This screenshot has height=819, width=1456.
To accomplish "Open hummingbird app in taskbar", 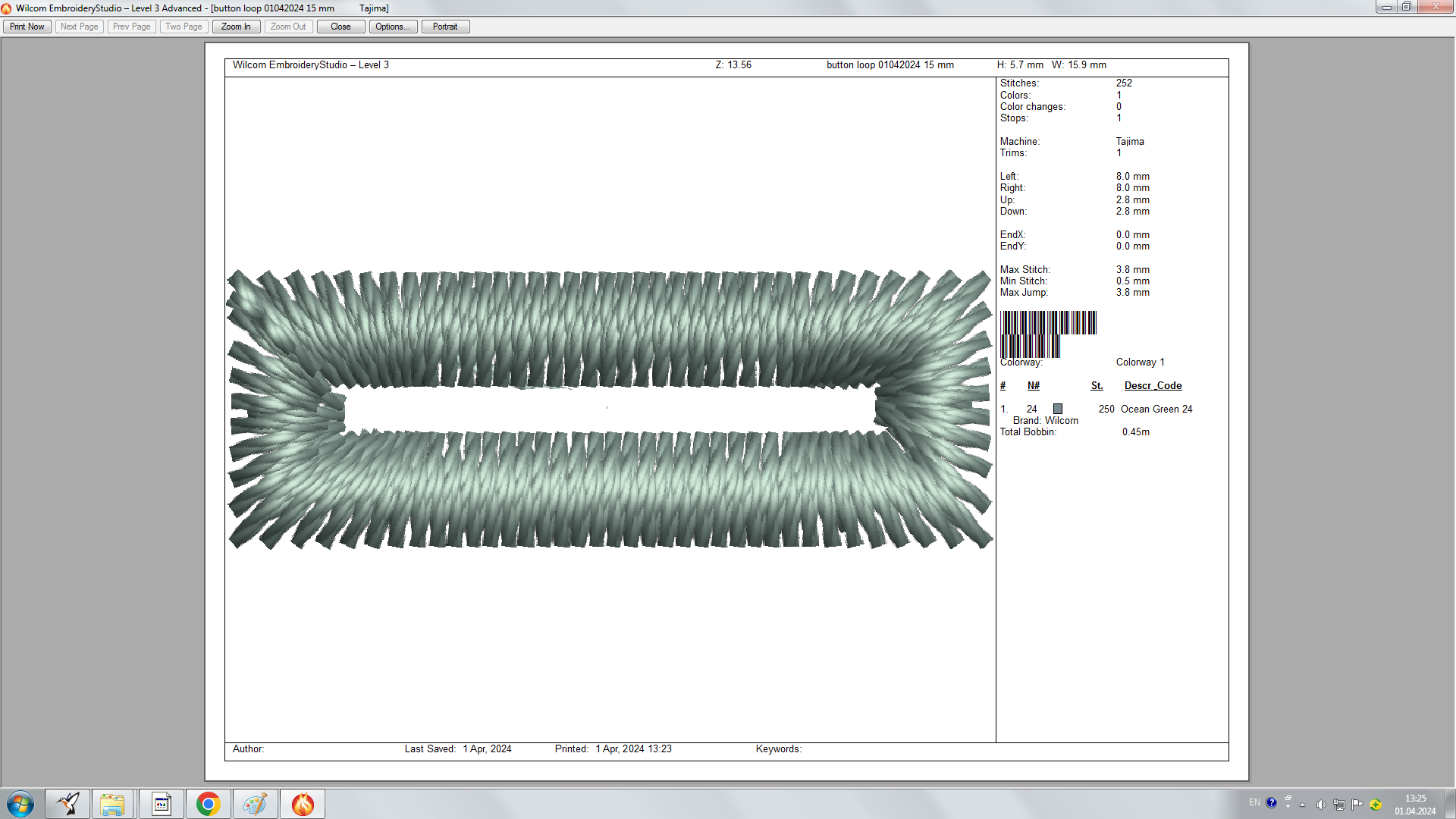I will point(67,804).
